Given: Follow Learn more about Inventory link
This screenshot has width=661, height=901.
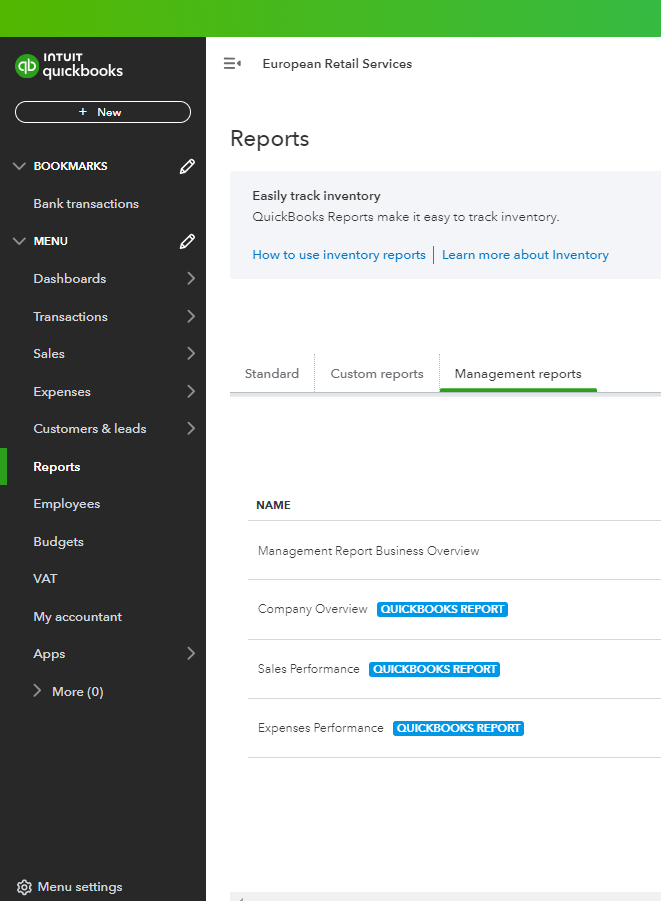Looking at the screenshot, I should (x=525, y=255).
